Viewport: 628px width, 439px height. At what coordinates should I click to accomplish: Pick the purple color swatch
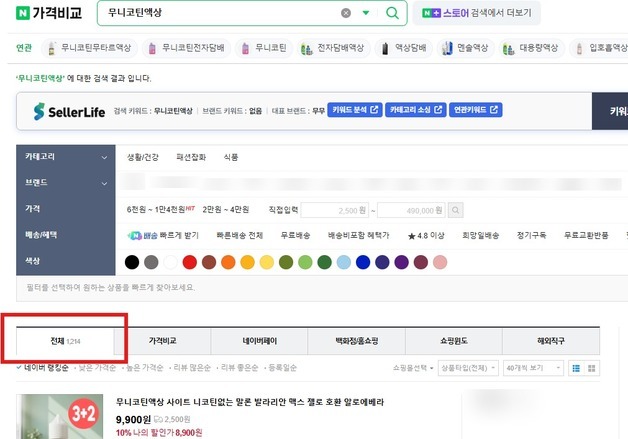[x=401, y=262]
